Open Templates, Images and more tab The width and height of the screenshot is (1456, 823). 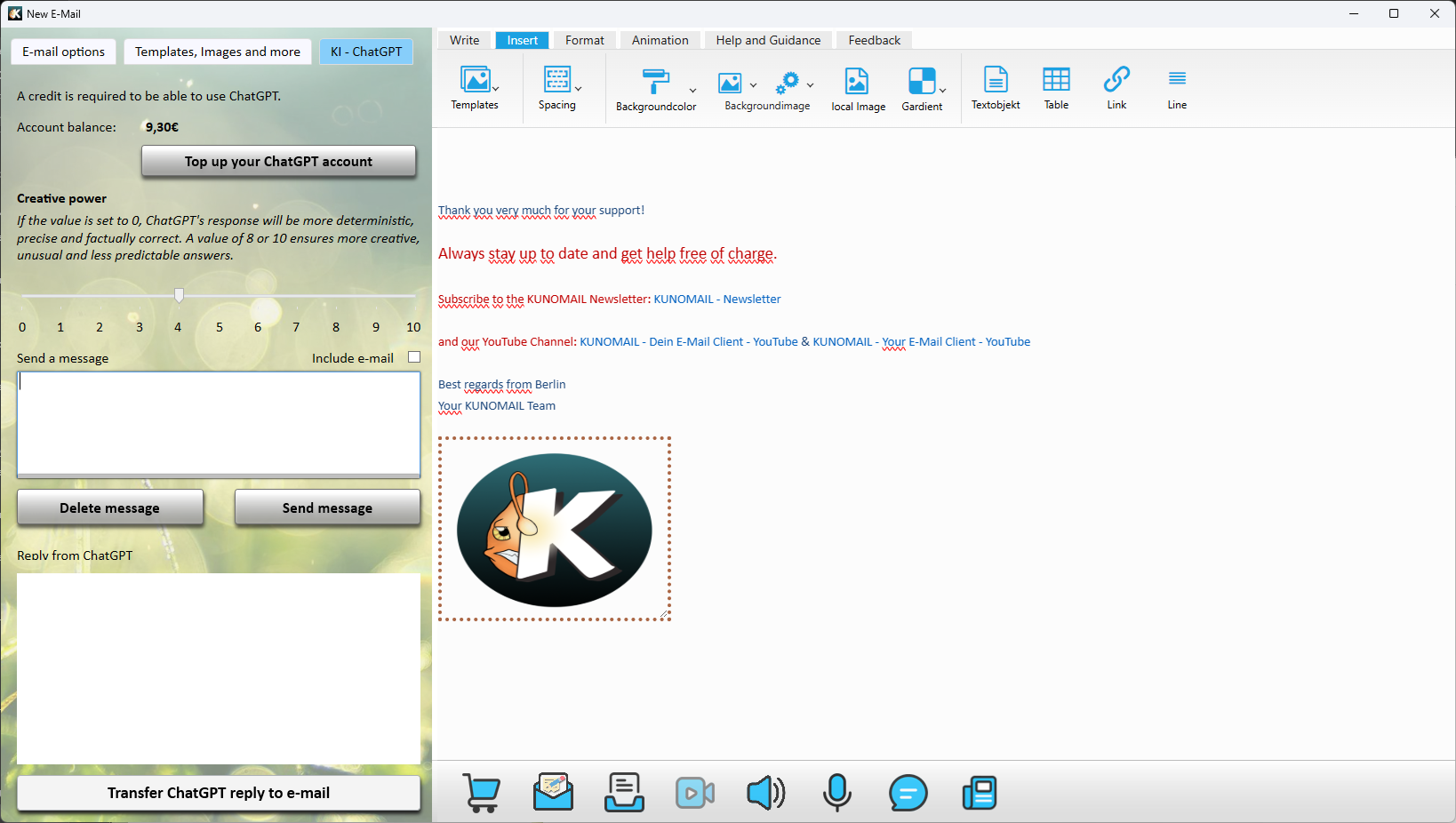pos(218,52)
